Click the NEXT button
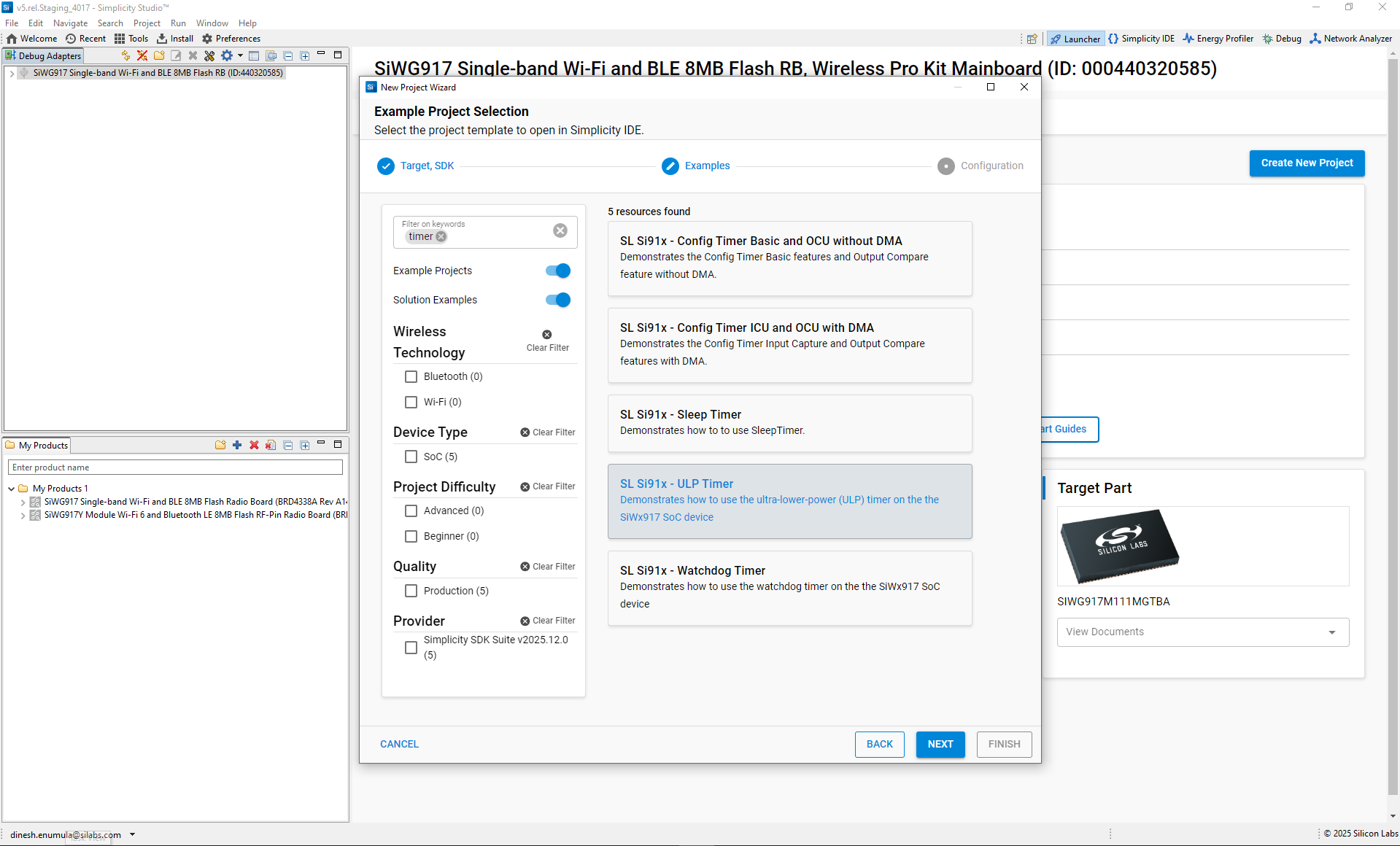 tap(940, 744)
